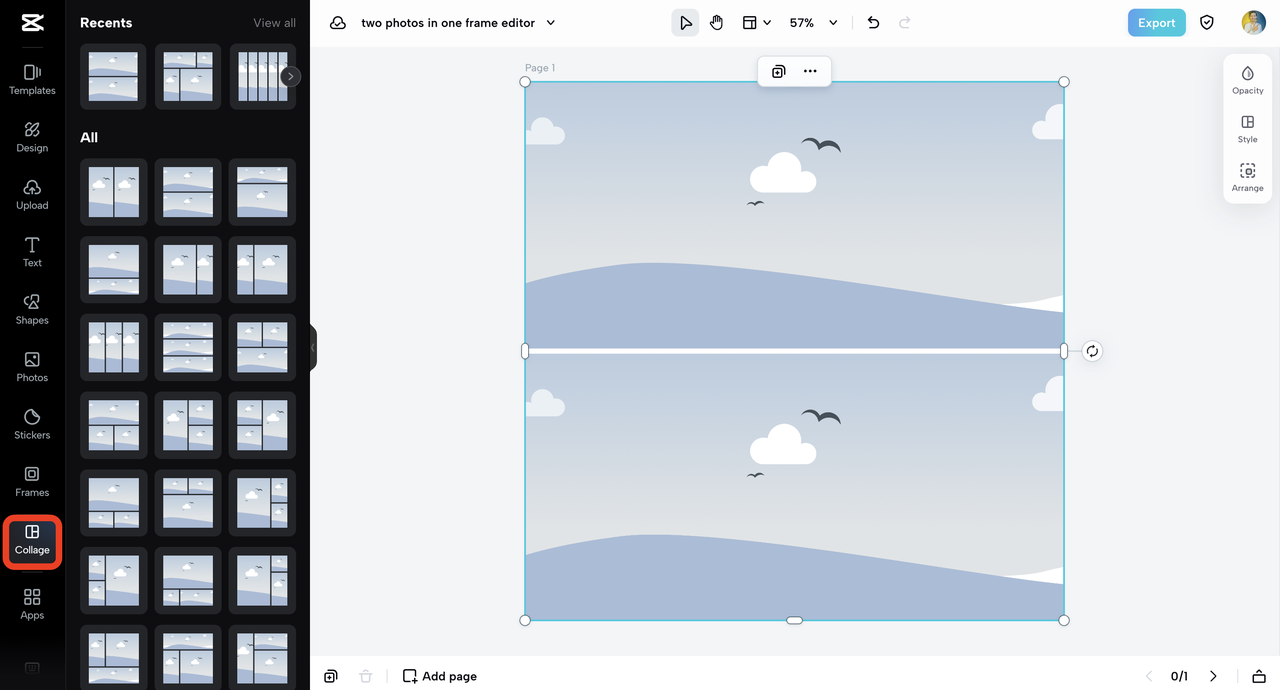The image size is (1280, 690).
Task: Open the Text panel
Action: pos(32,252)
